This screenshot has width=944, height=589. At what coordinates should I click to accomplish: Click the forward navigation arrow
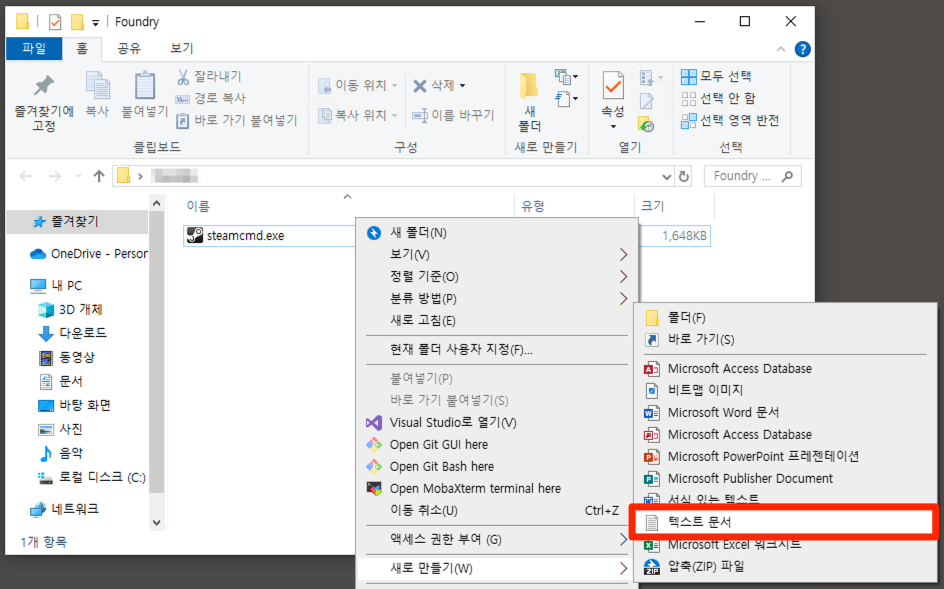pos(55,176)
